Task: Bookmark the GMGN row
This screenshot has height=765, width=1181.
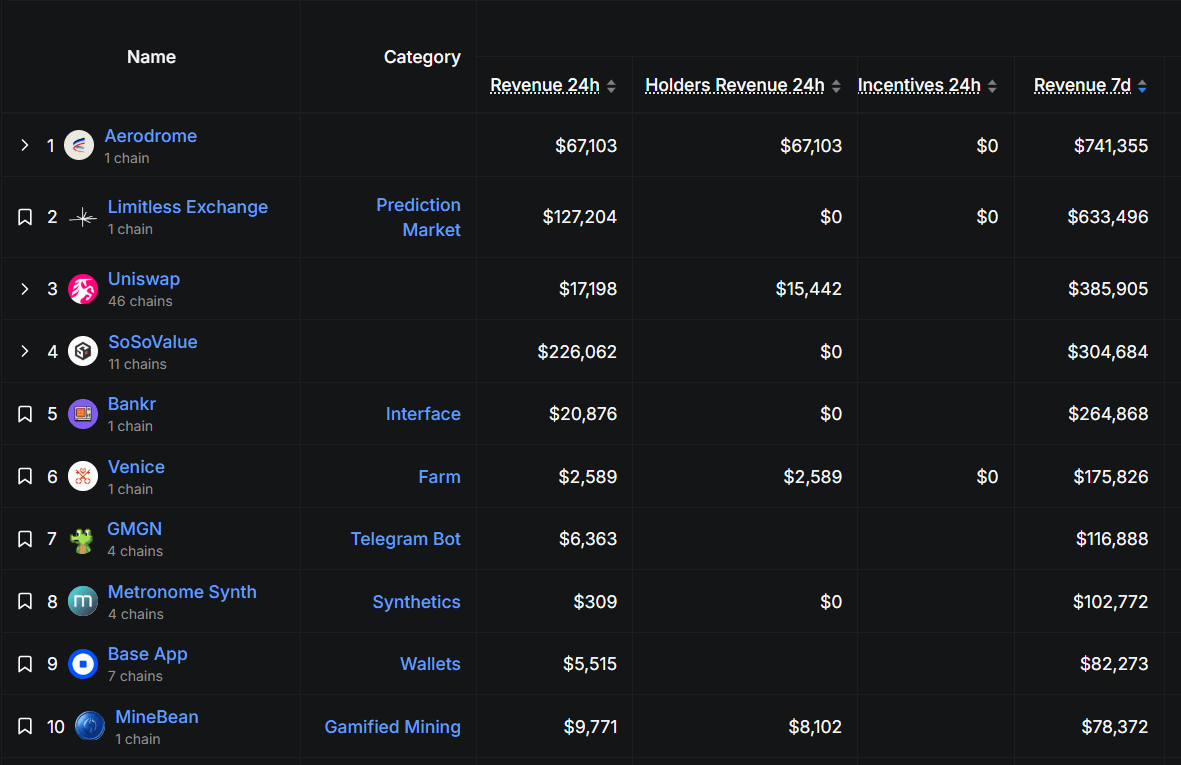Action: pos(25,539)
